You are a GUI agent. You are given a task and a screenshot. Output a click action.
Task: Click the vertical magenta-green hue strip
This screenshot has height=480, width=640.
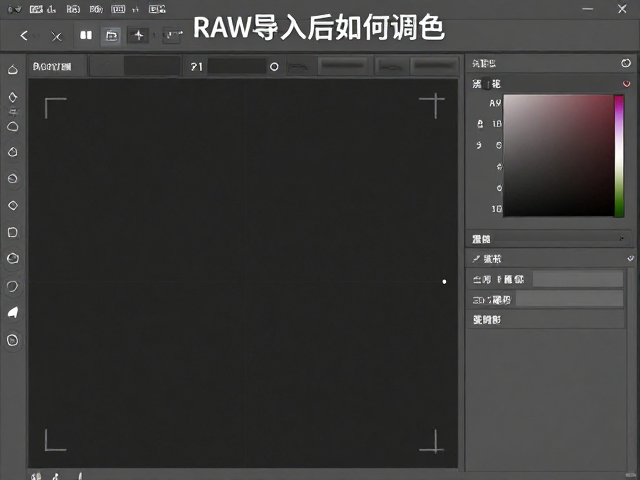(x=619, y=156)
